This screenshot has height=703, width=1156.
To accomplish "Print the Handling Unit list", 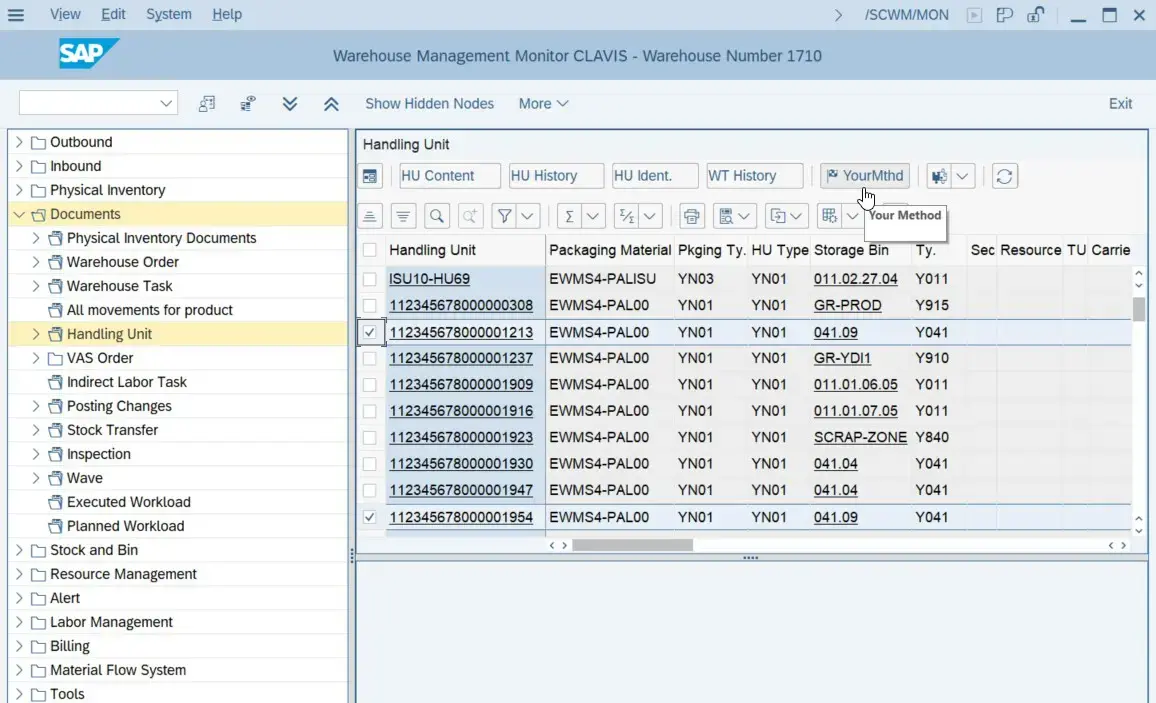I will coord(692,216).
